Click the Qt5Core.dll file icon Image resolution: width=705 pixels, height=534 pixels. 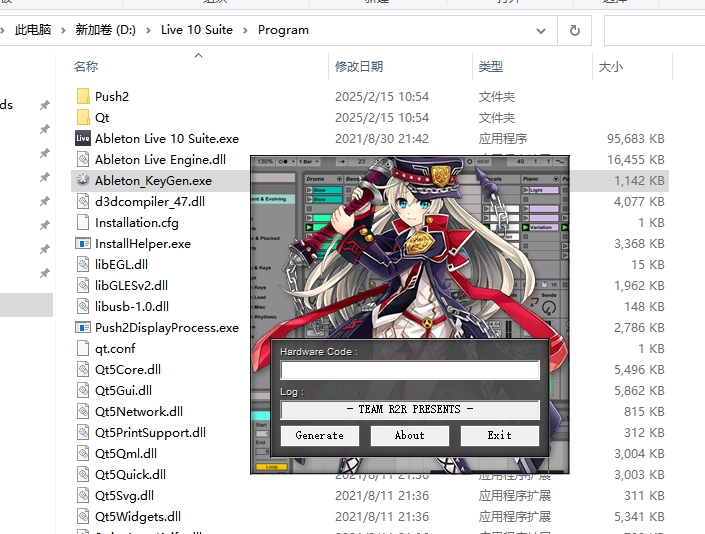pyautogui.click(x=83, y=369)
